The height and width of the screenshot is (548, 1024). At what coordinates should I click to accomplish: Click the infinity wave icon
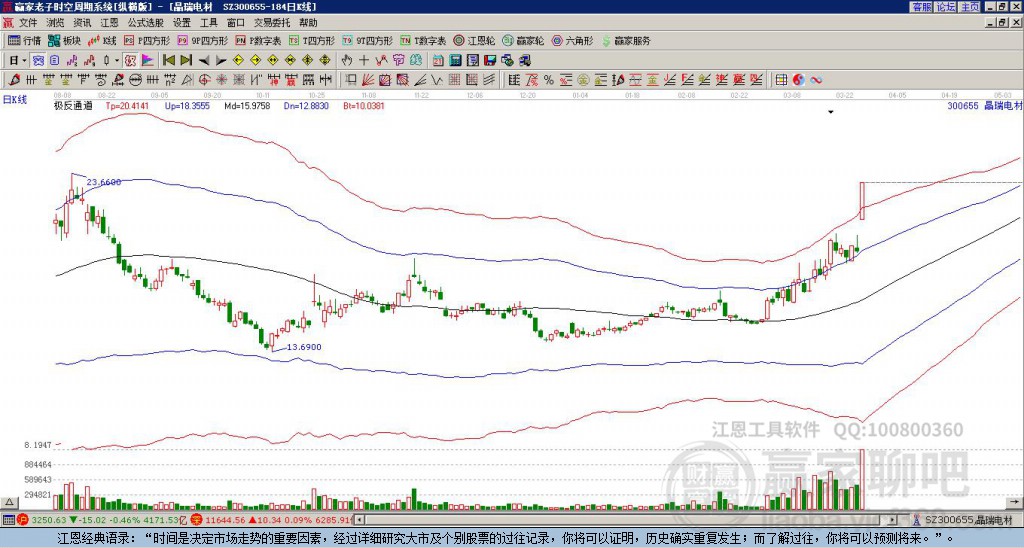pyautogui.click(x=816, y=80)
